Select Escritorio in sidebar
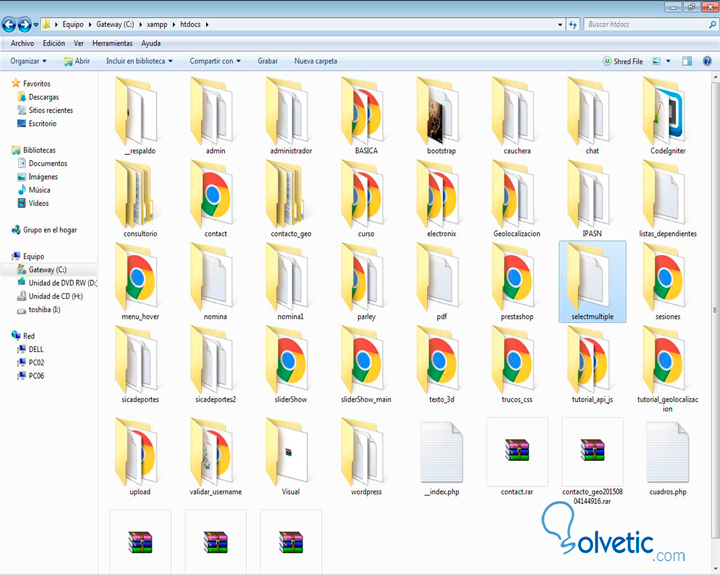Viewport: 720px width, 575px height. click(x=37, y=124)
